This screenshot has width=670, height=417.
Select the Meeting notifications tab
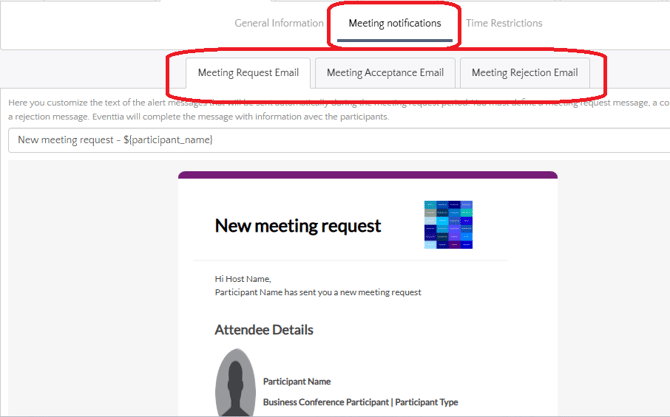(395, 23)
